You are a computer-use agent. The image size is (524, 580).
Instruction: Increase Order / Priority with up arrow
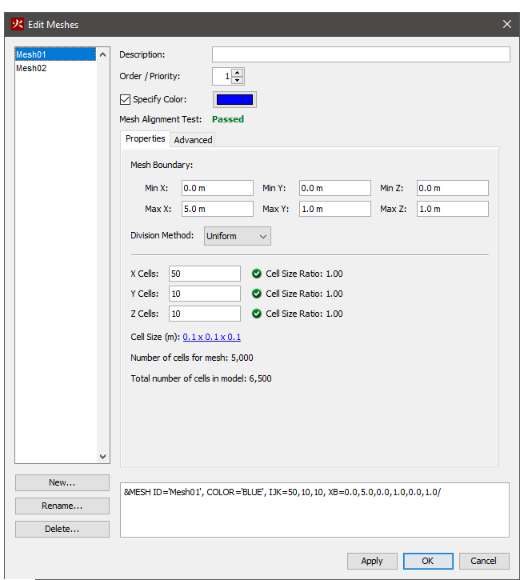click(237, 72)
